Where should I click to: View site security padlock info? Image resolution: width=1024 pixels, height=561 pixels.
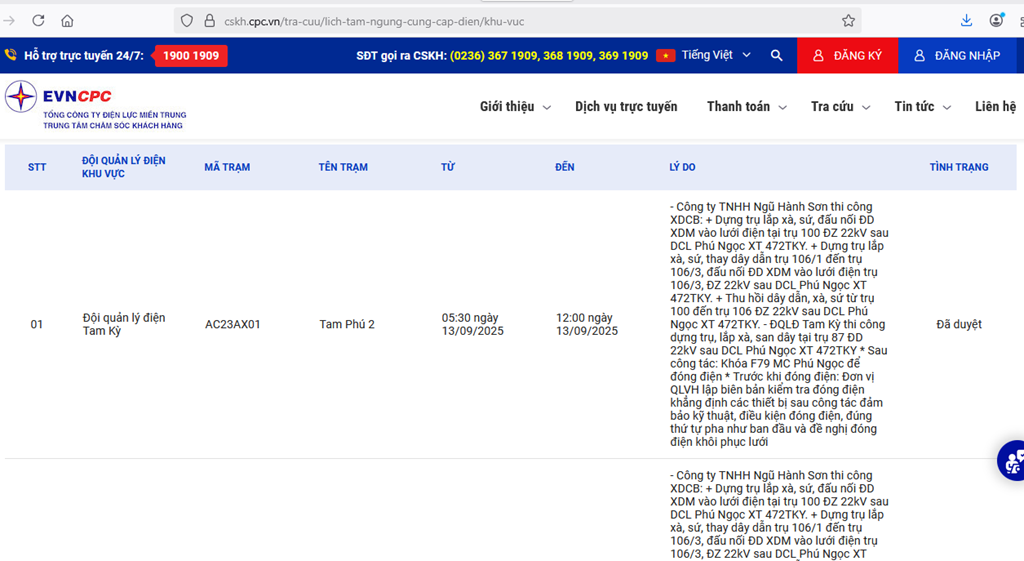210,21
